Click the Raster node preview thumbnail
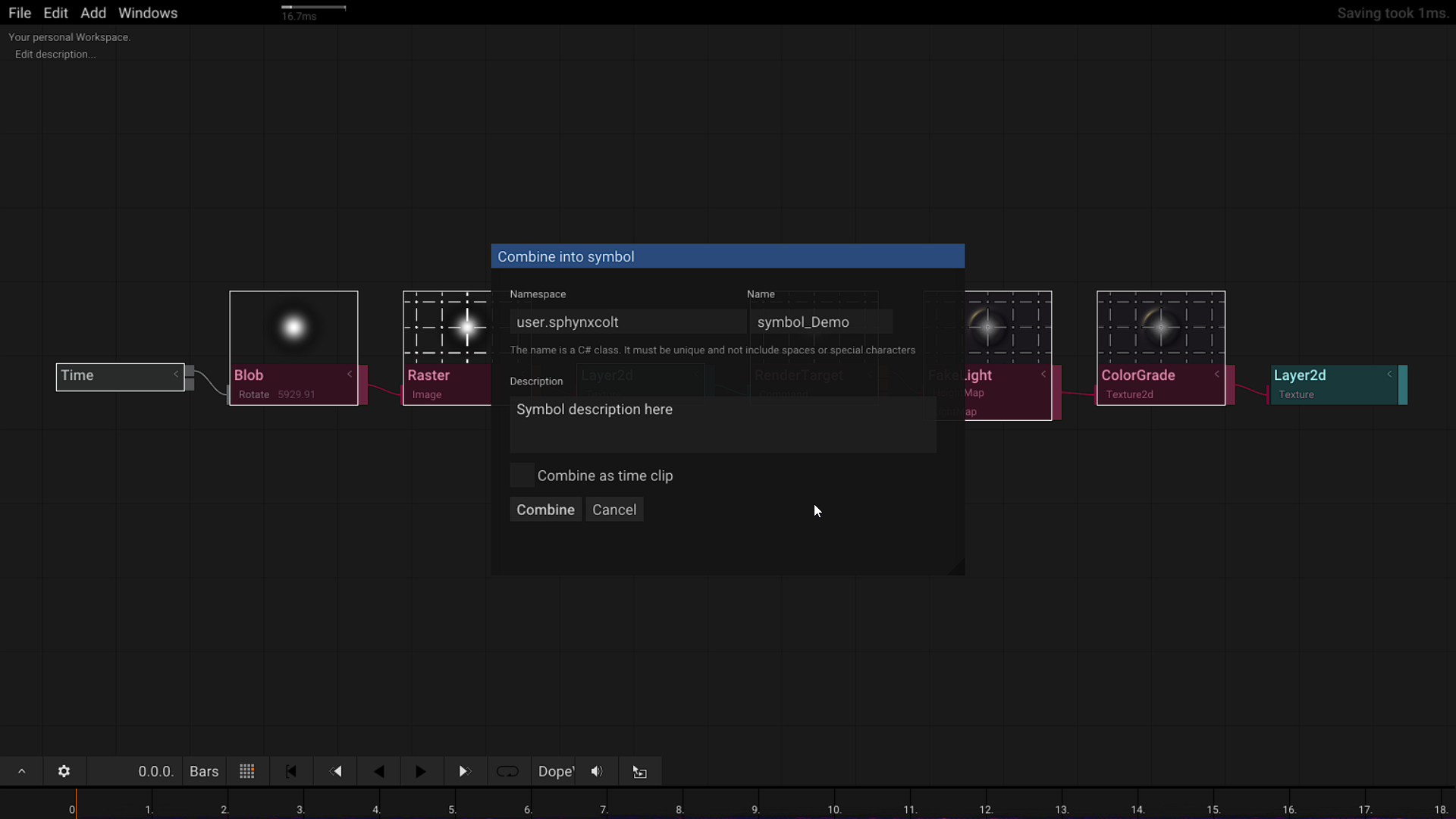This screenshot has height=819, width=1456. click(447, 328)
